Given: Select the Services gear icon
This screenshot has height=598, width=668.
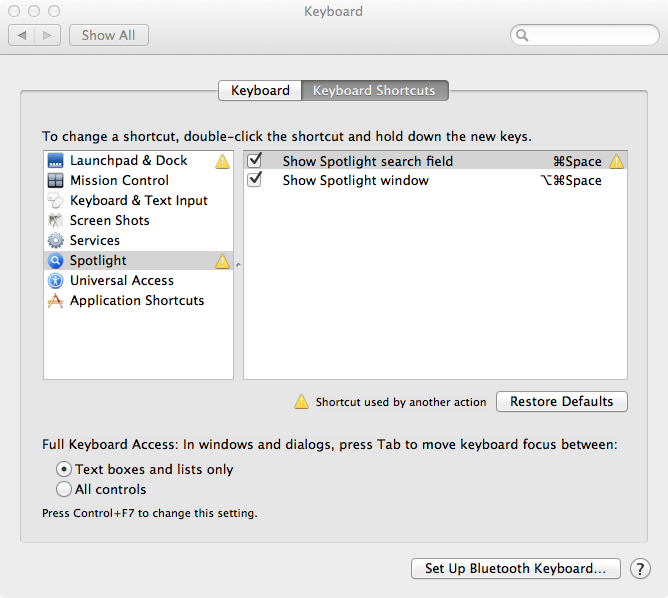Looking at the screenshot, I should (x=55, y=241).
